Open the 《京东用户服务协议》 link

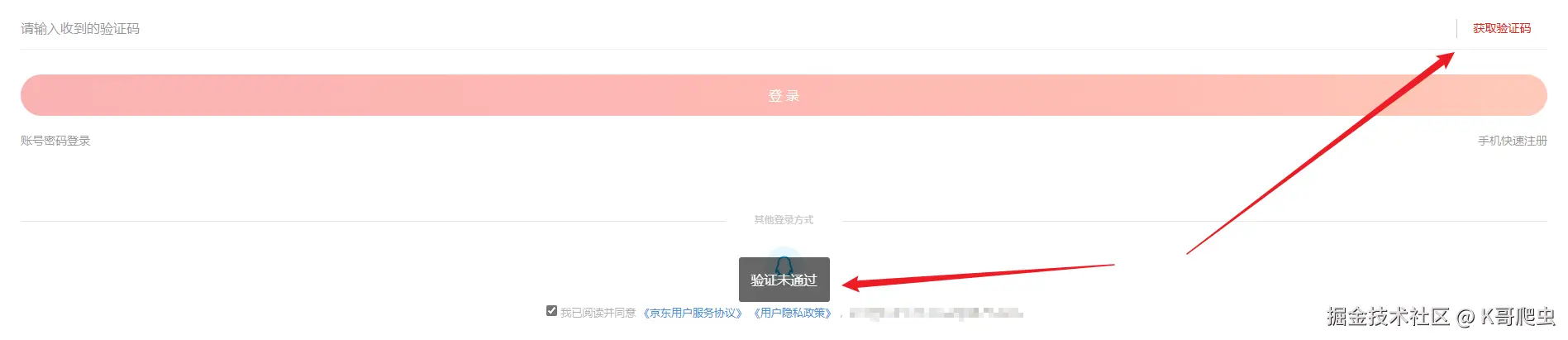(x=693, y=313)
